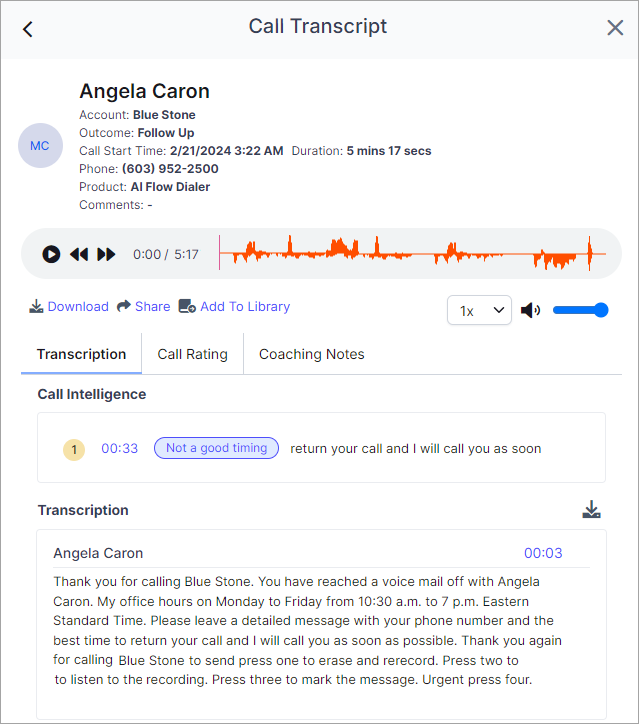Click the download tray icon beside Download
This screenshot has height=724, width=639.
coord(36,306)
